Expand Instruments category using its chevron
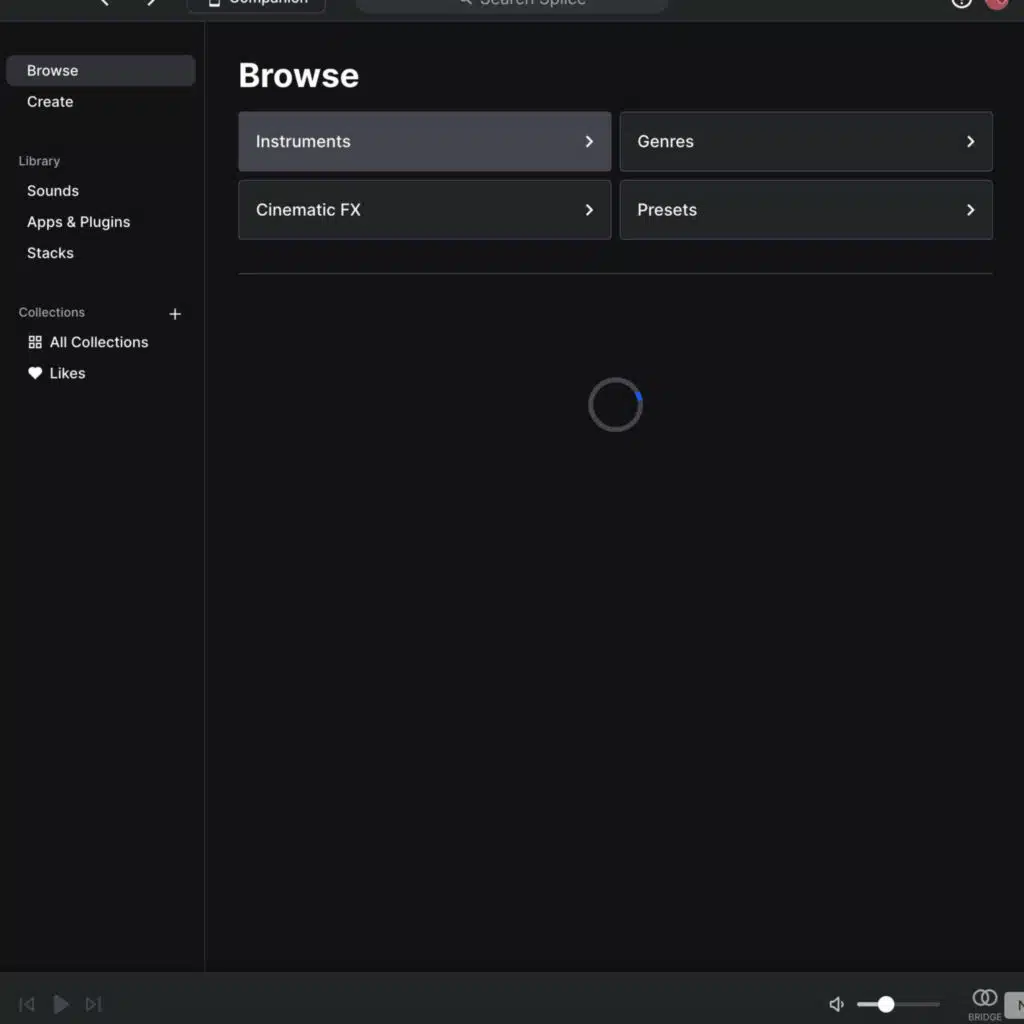Screen dimensions: 1024x1024 point(589,142)
